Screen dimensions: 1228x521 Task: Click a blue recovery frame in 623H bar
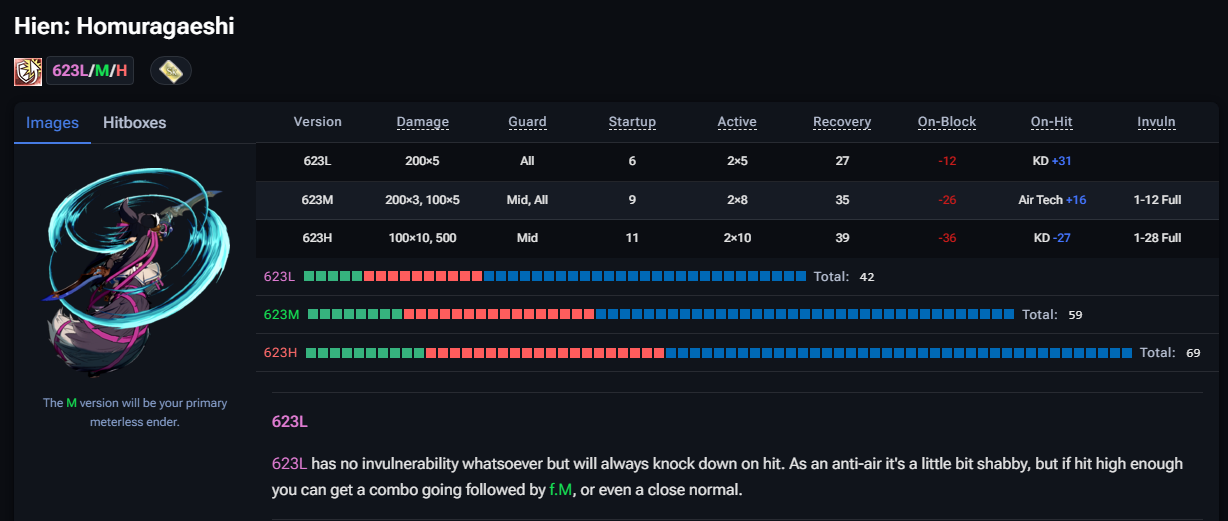tap(898, 352)
